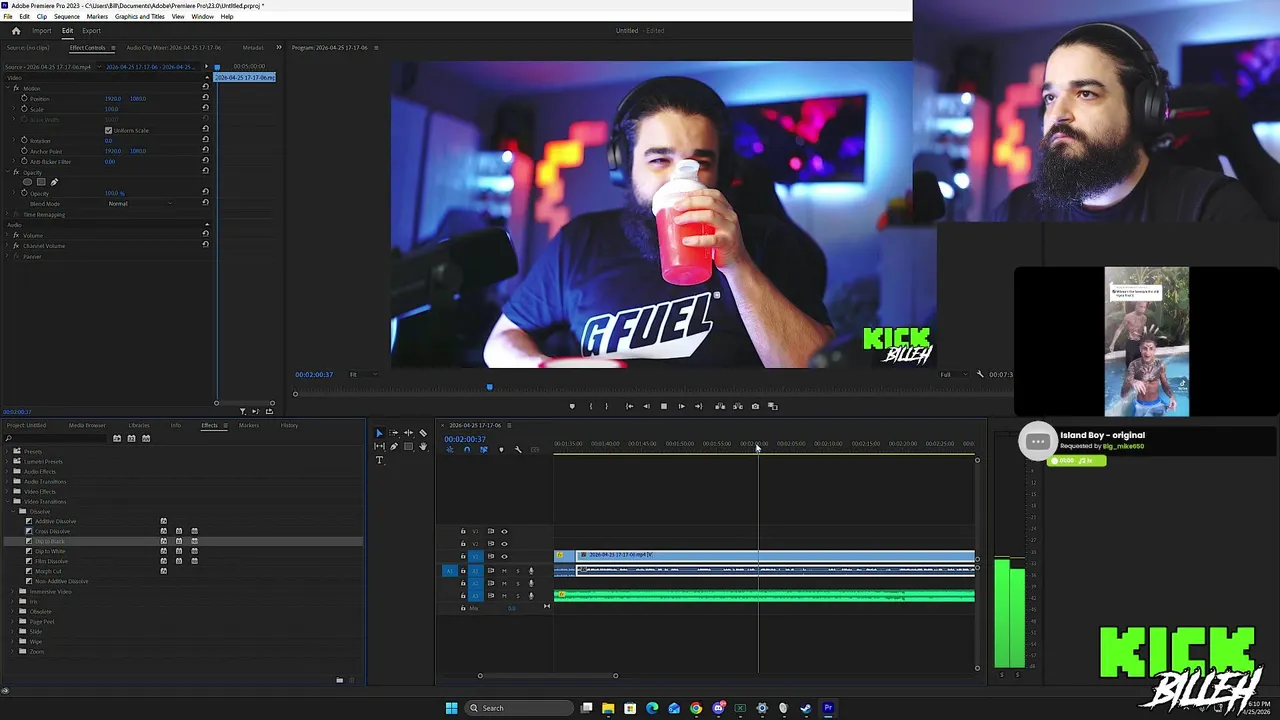Image resolution: width=1280 pixels, height=720 pixels.
Task: Open Audio Clip Mixer tab
Action: (174, 47)
